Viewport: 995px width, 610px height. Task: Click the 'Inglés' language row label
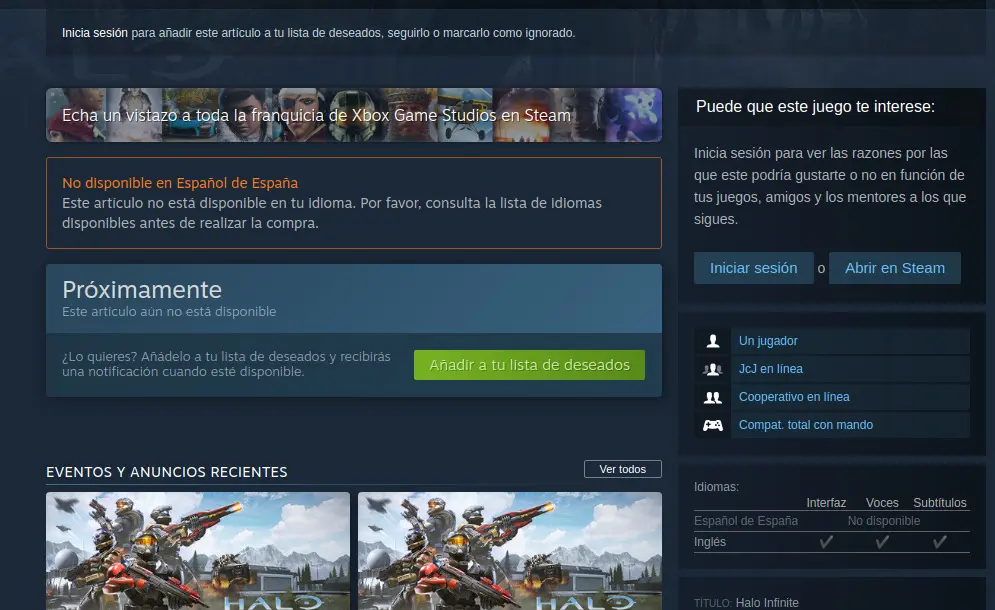point(709,542)
